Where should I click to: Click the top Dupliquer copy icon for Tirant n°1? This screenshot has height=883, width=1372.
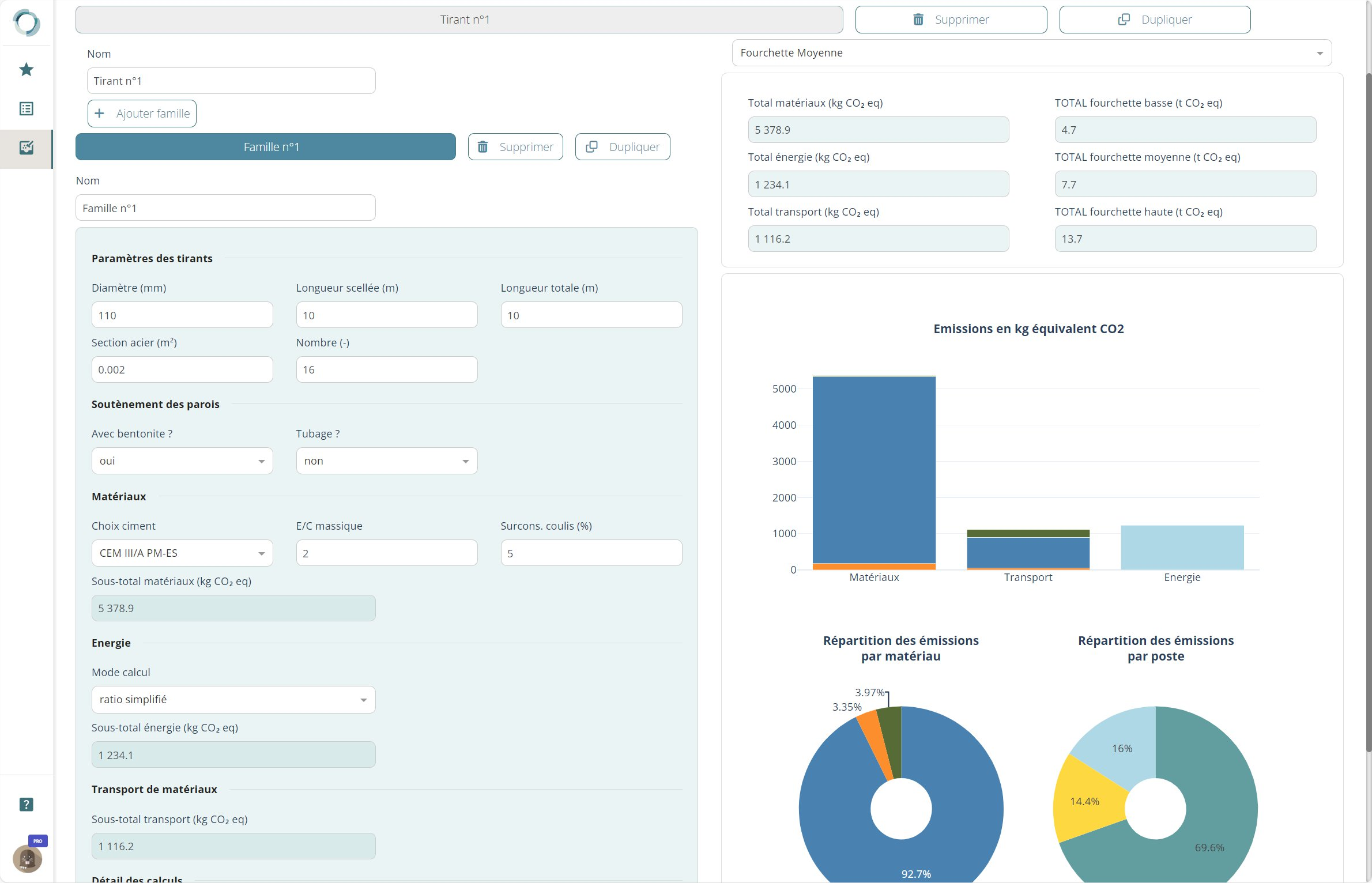click(1124, 20)
